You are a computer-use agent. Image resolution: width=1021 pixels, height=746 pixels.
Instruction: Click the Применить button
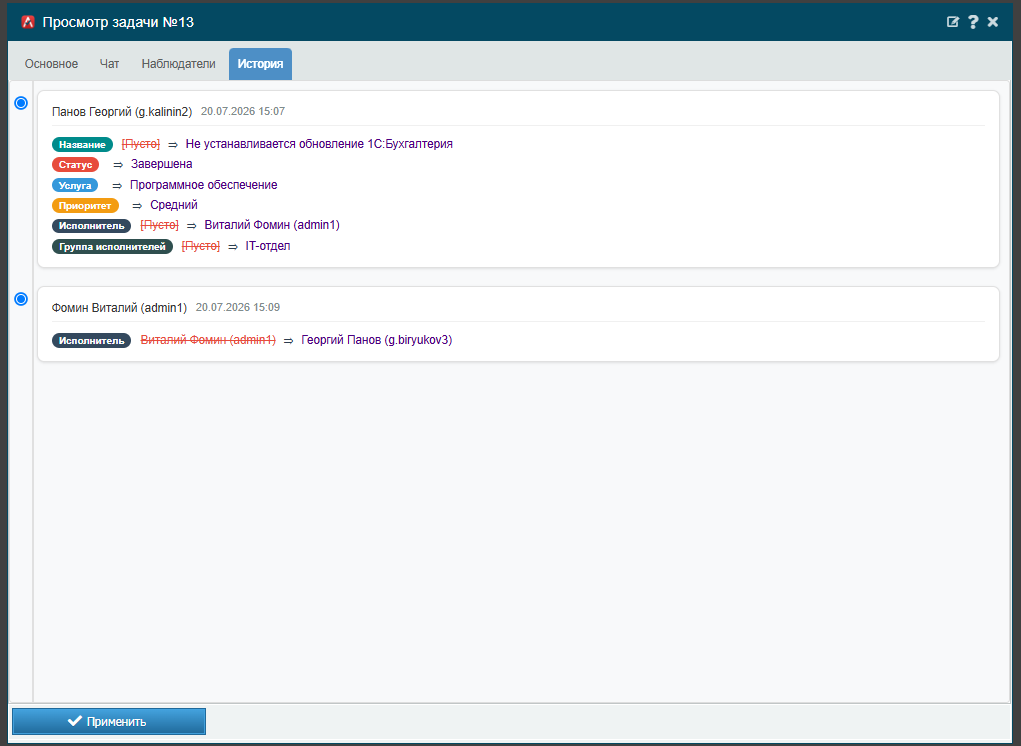click(x=109, y=721)
